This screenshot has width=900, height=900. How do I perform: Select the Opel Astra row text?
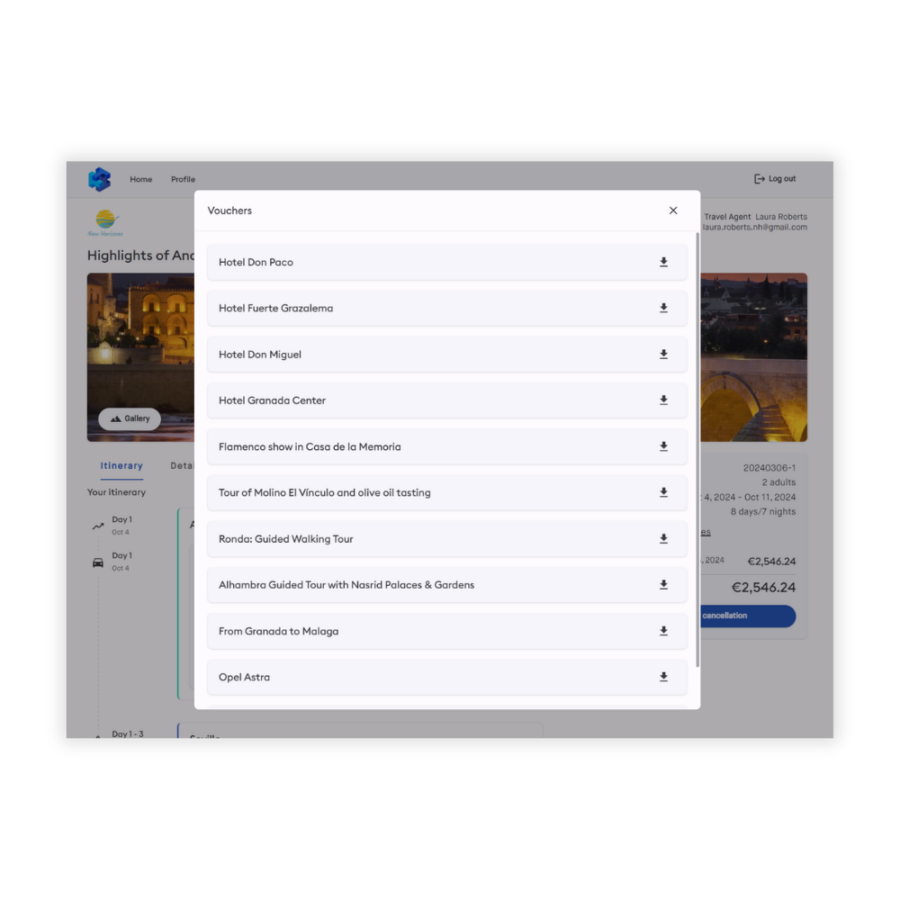244,677
